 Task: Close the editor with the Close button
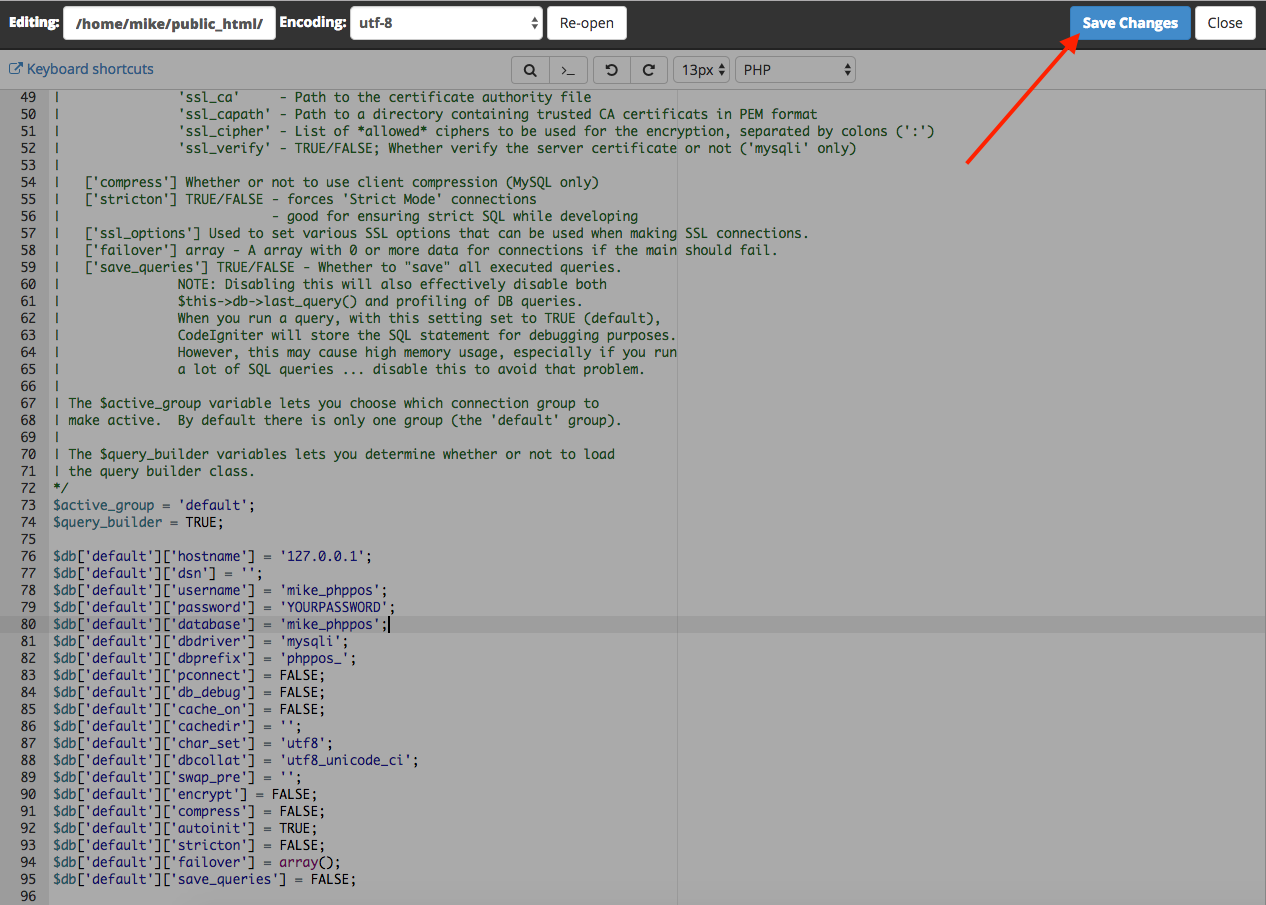pos(1224,23)
